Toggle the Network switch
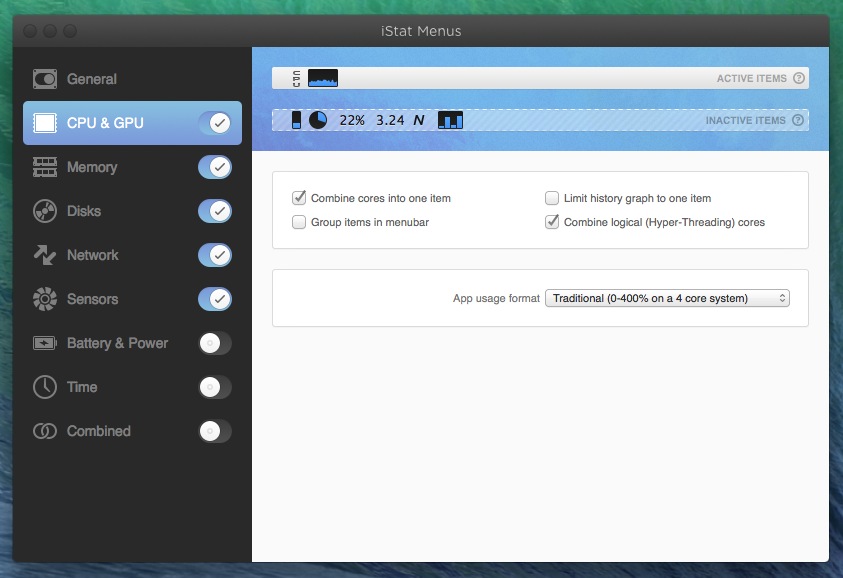843x578 pixels. (215, 255)
